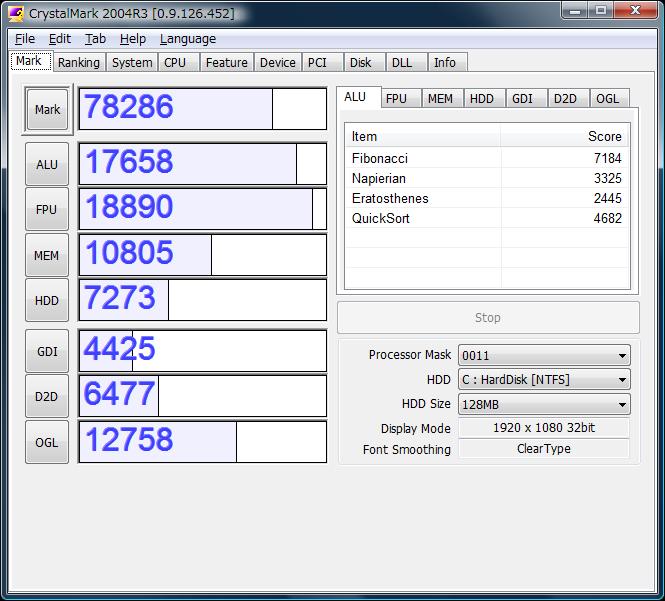This screenshot has height=601, width=665.
Task: Launch the MEM benchmark test
Action: pyautogui.click(x=47, y=256)
